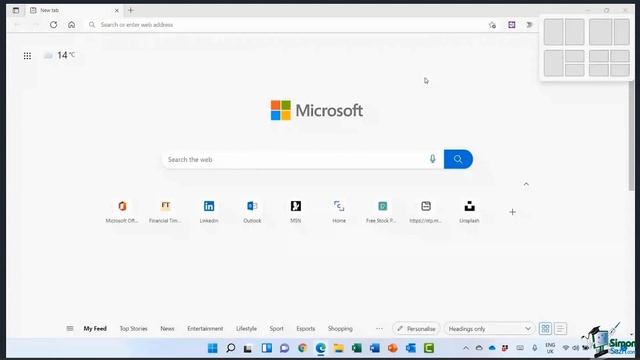Open the Home quick link tile
The image size is (640, 360).
[339, 211]
